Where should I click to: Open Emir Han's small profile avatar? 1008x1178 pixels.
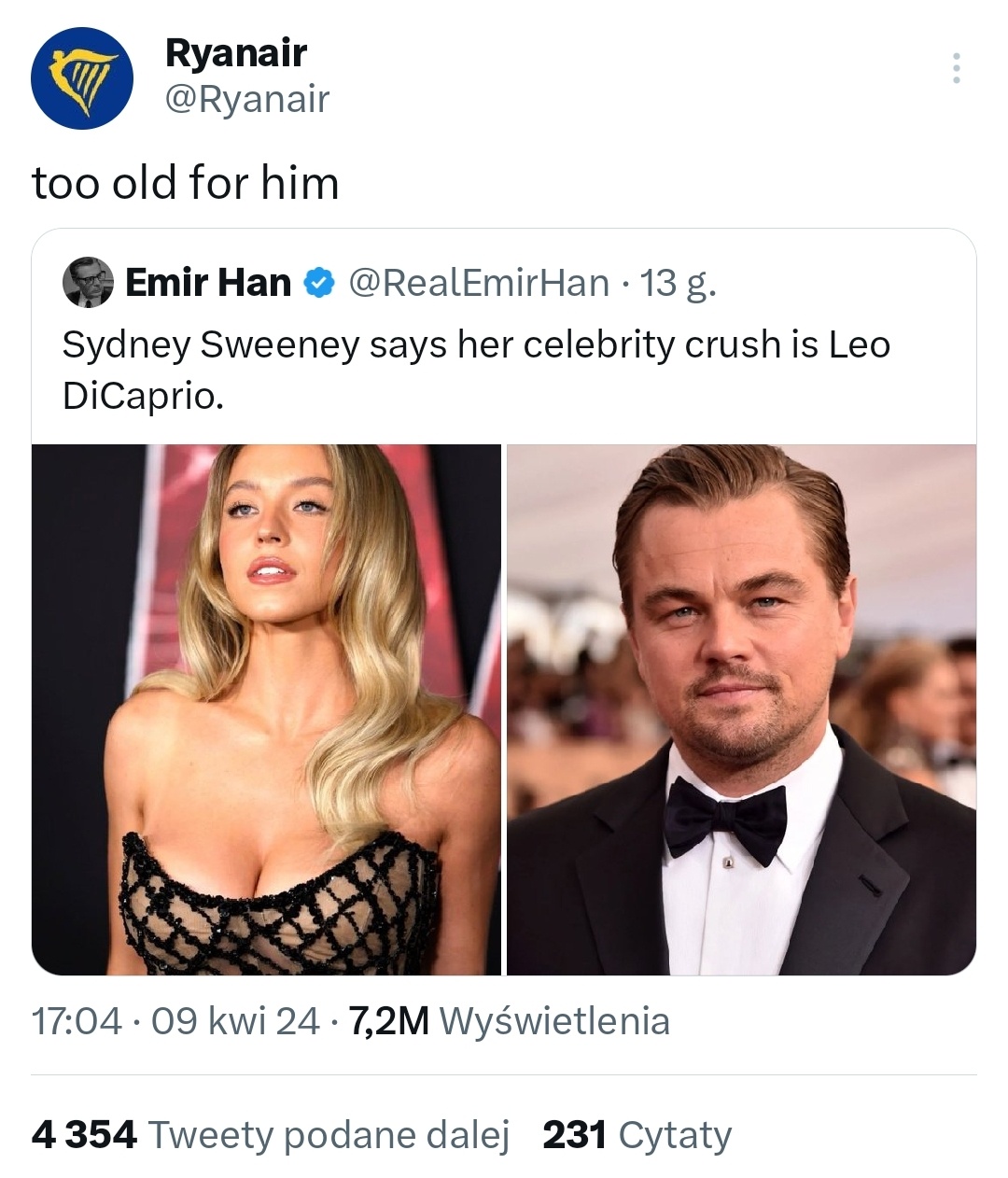(x=88, y=282)
